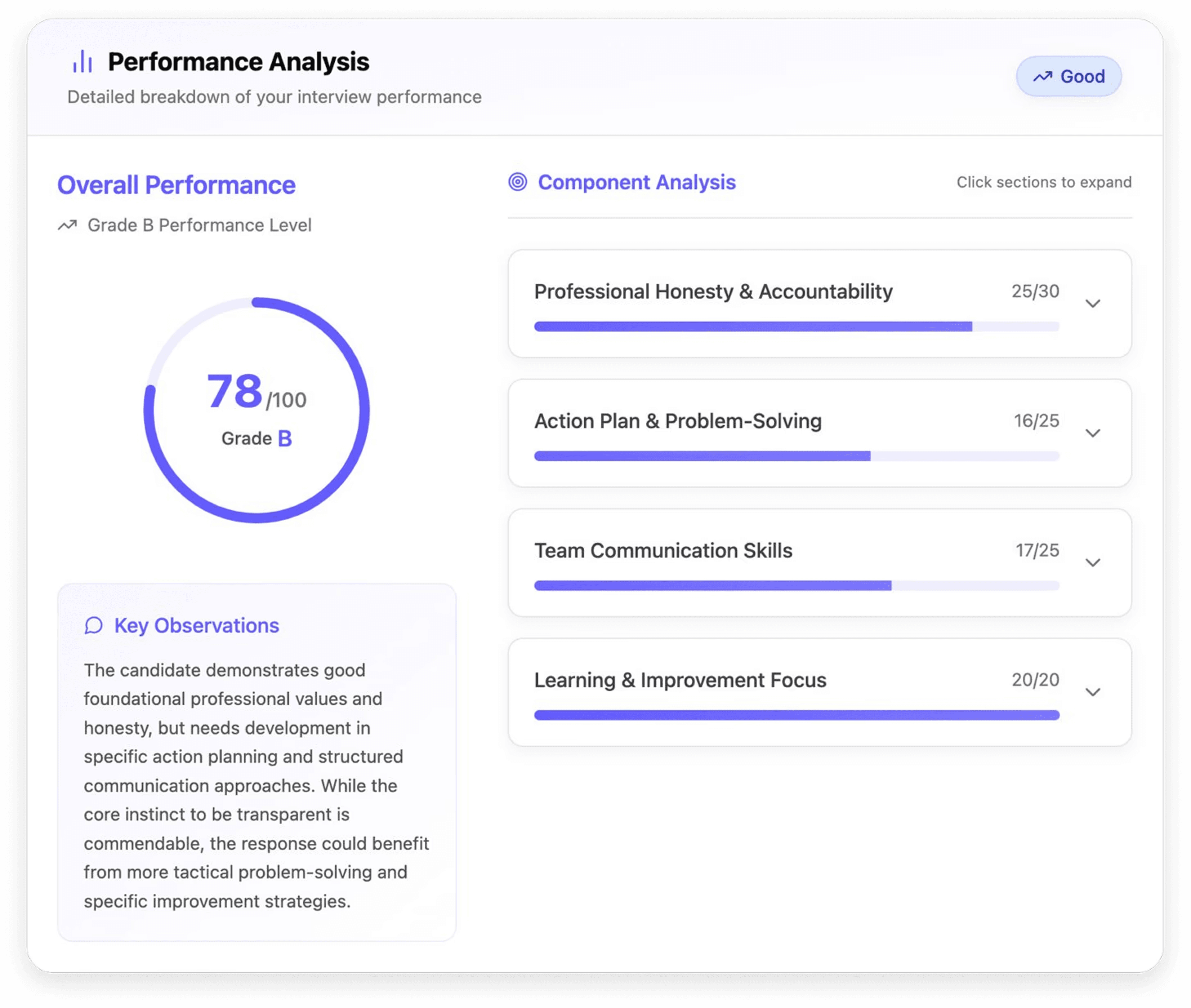Click the Action Plan & Problem-Solving title
The width and height of the screenshot is (1191, 1008).
(x=678, y=421)
